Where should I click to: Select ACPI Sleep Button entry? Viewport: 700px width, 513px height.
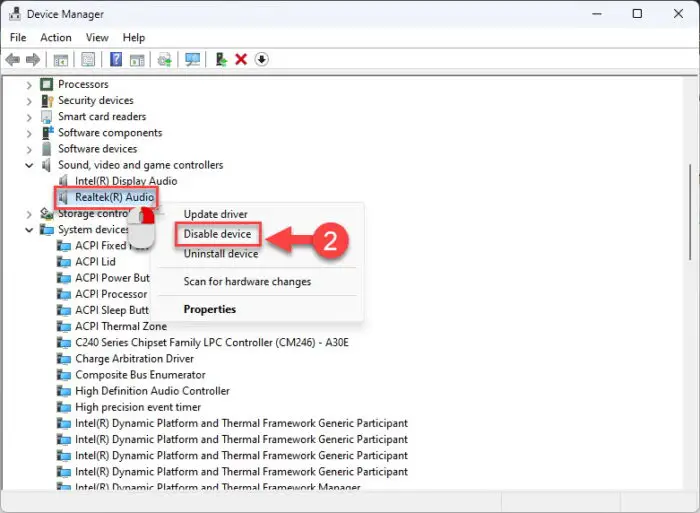click(x=112, y=310)
